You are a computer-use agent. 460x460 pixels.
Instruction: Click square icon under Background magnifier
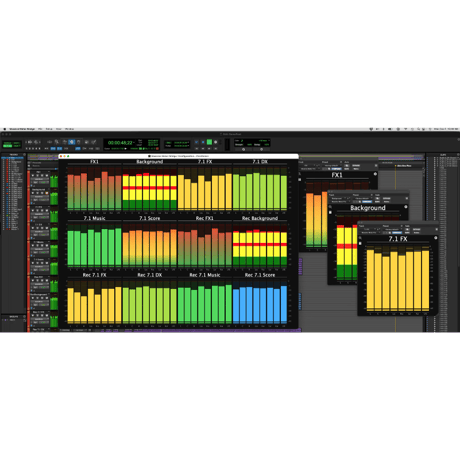tap(330, 212)
